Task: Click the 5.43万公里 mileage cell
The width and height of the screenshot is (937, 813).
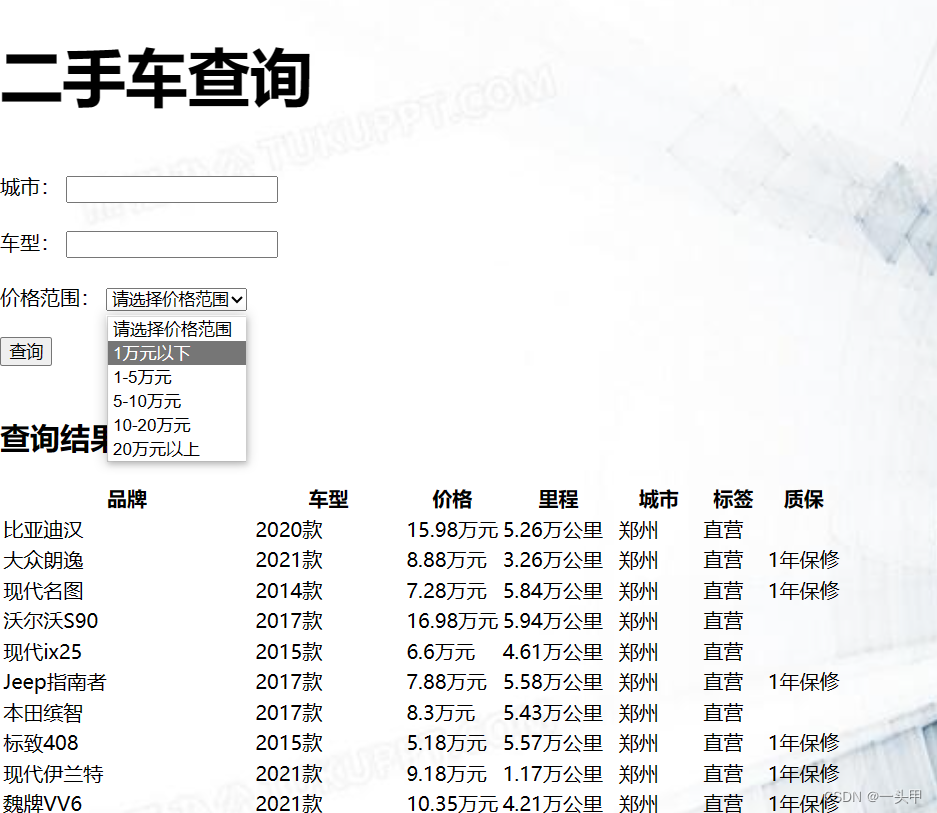Action: (553, 713)
